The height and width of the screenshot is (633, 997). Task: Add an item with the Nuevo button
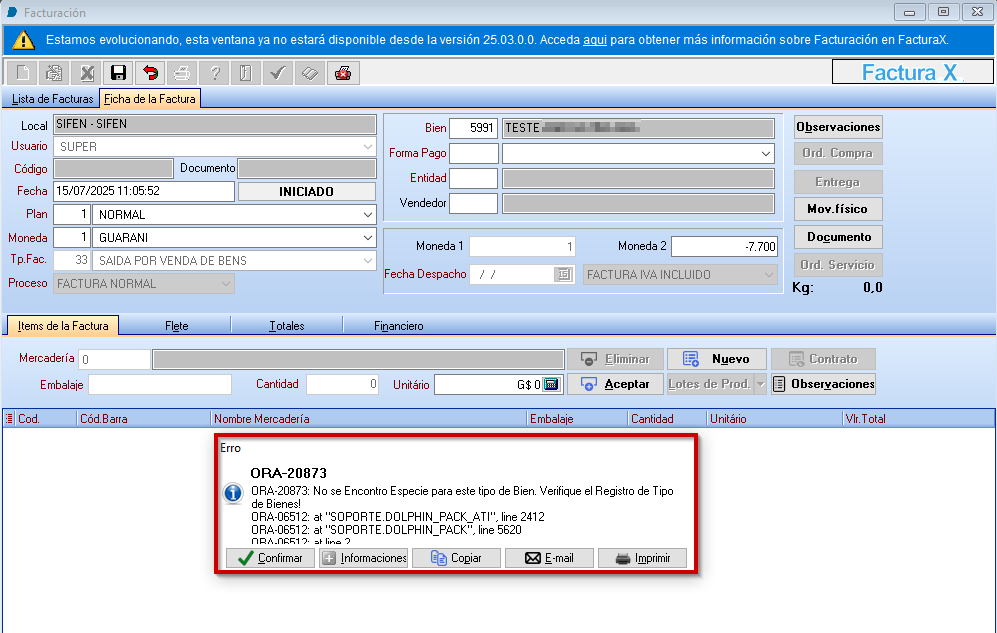coord(717,359)
